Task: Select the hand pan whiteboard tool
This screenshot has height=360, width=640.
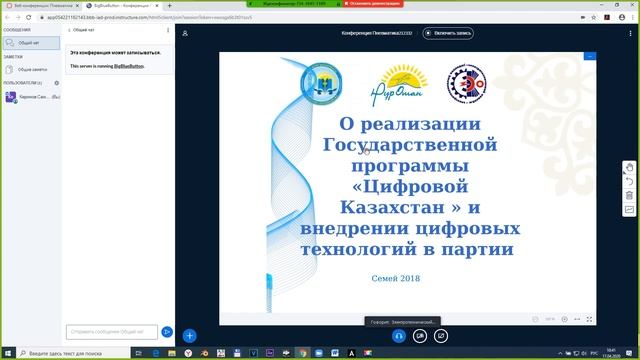Action: point(629,167)
